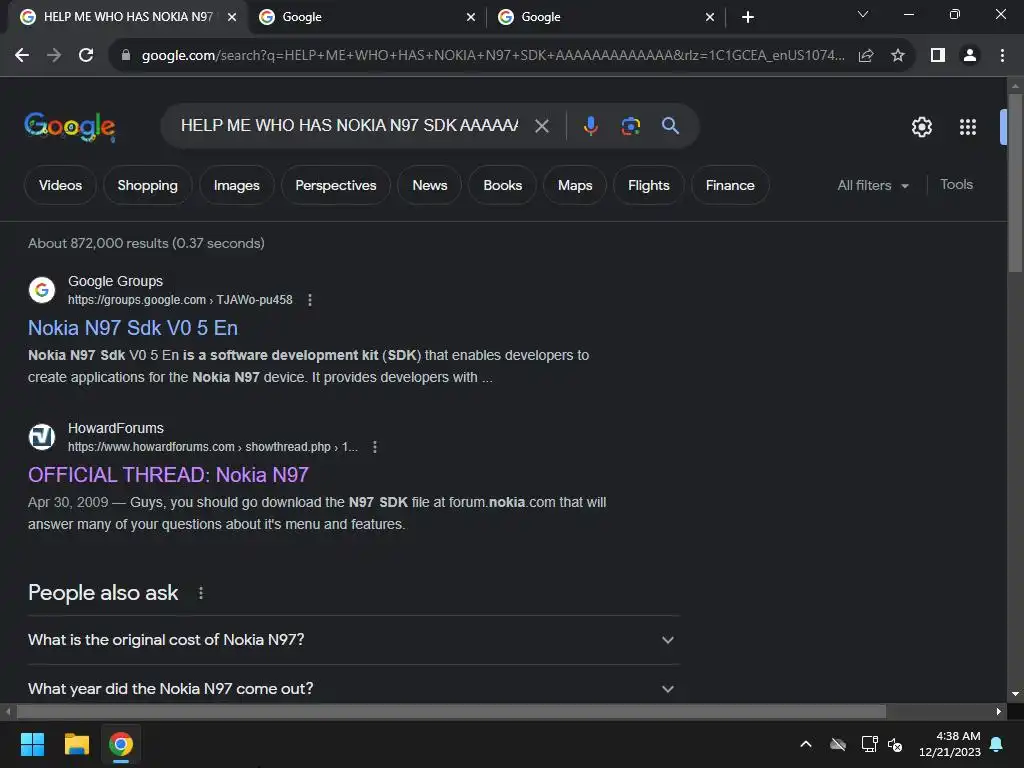
Task: Open more options for Google Groups result
Action: click(x=310, y=300)
